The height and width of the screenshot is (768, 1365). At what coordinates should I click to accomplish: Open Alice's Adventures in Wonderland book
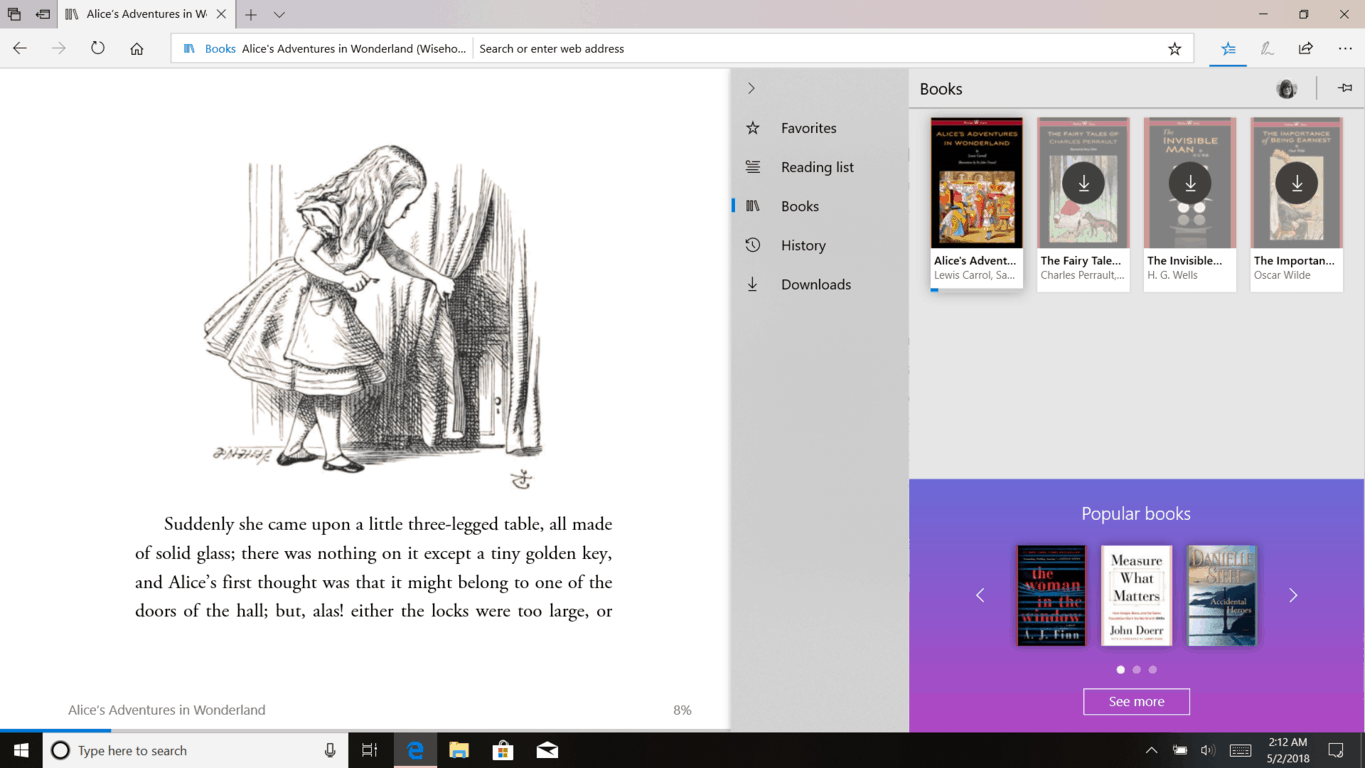point(977,204)
